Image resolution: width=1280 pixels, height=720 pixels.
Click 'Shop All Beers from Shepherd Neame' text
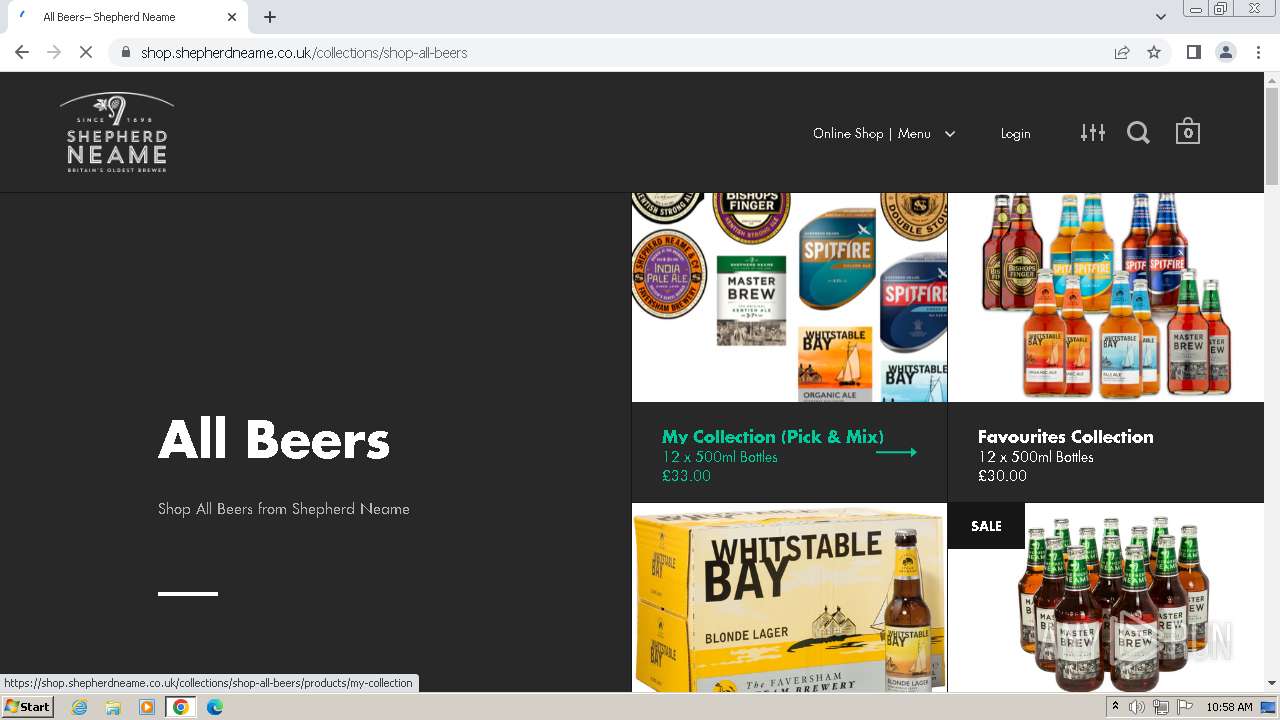(284, 509)
